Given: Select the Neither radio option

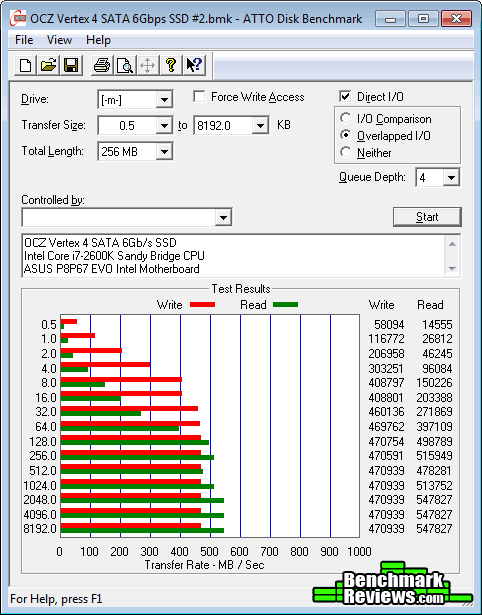Looking at the screenshot, I should pyautogui.click(x=346, y=152).
